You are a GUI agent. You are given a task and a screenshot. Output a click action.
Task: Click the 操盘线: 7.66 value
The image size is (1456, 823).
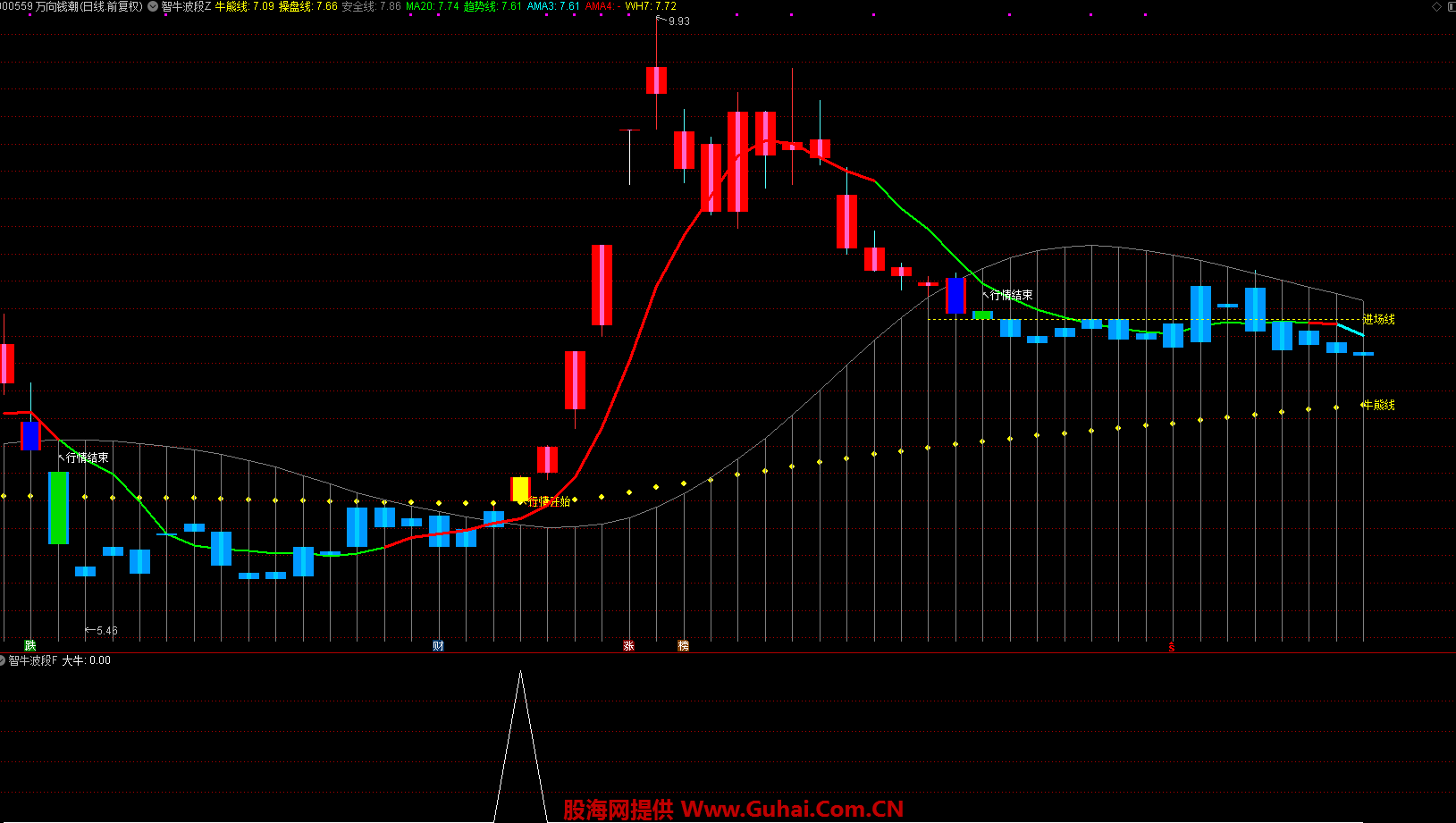click(308, 6)
